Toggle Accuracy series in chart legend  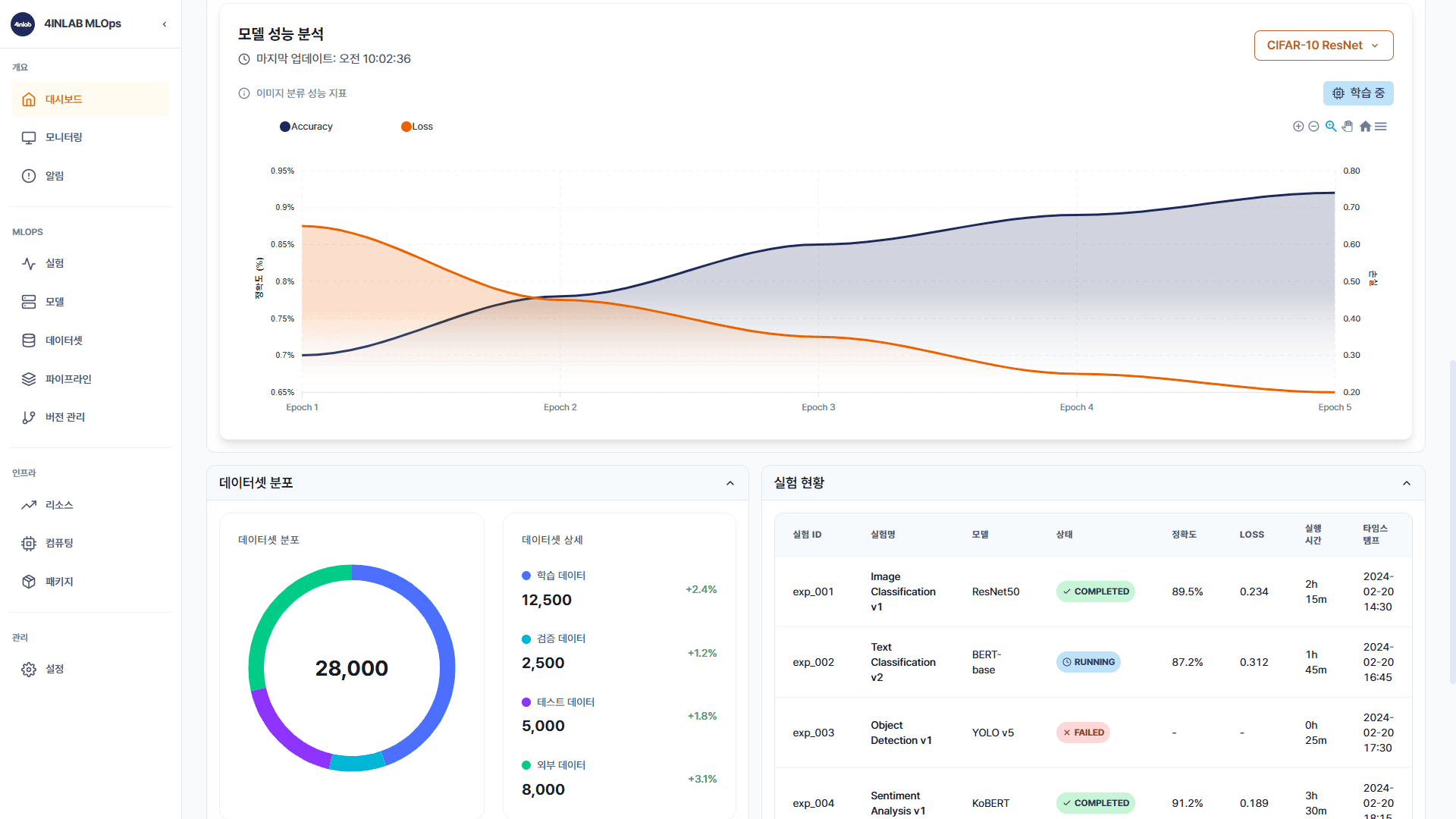click(x=306, y=127)
